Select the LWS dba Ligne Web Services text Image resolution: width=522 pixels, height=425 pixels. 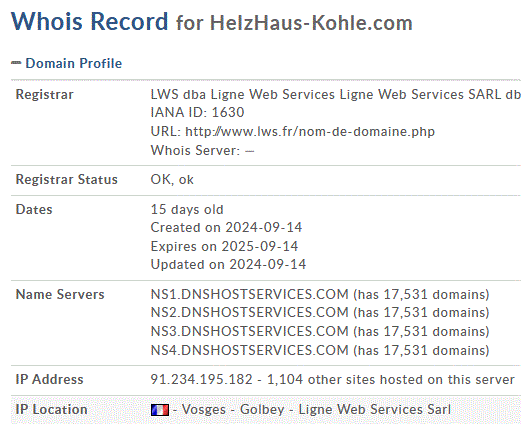pos(336,94)
